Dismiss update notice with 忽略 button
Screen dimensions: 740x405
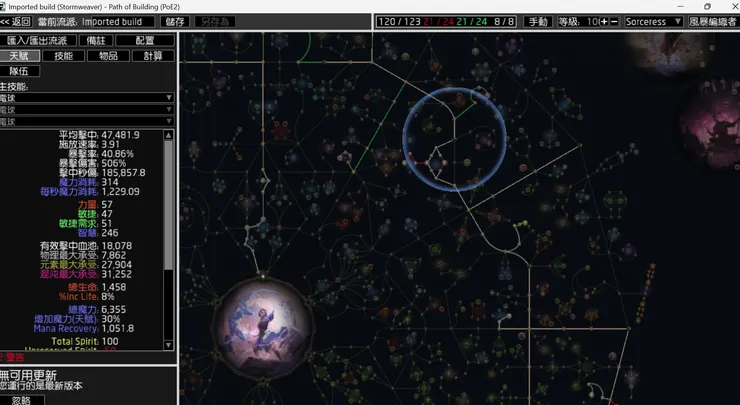tap(22, 400)
